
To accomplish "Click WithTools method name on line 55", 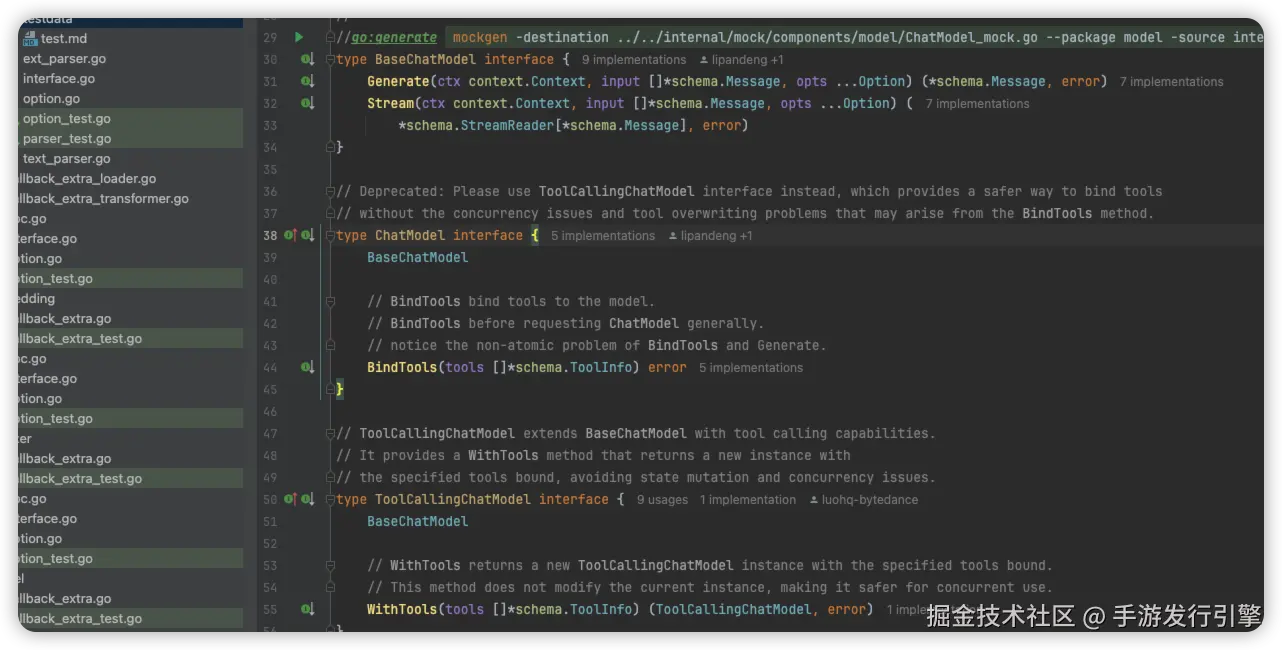I will [402, 610].
